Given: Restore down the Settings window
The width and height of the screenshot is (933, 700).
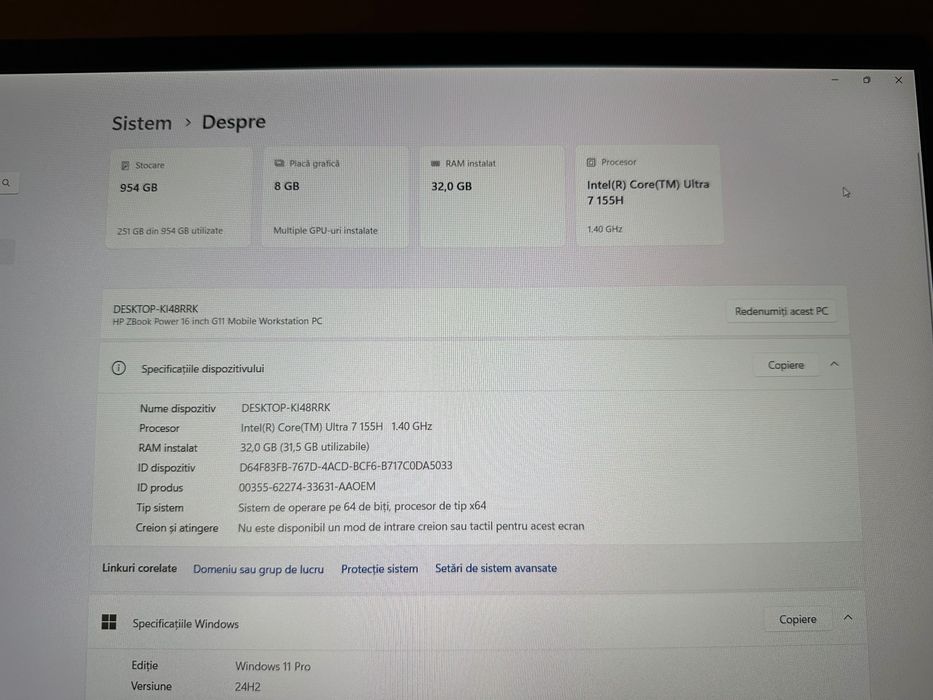Looking at the screenshot, I should [866, 80].
